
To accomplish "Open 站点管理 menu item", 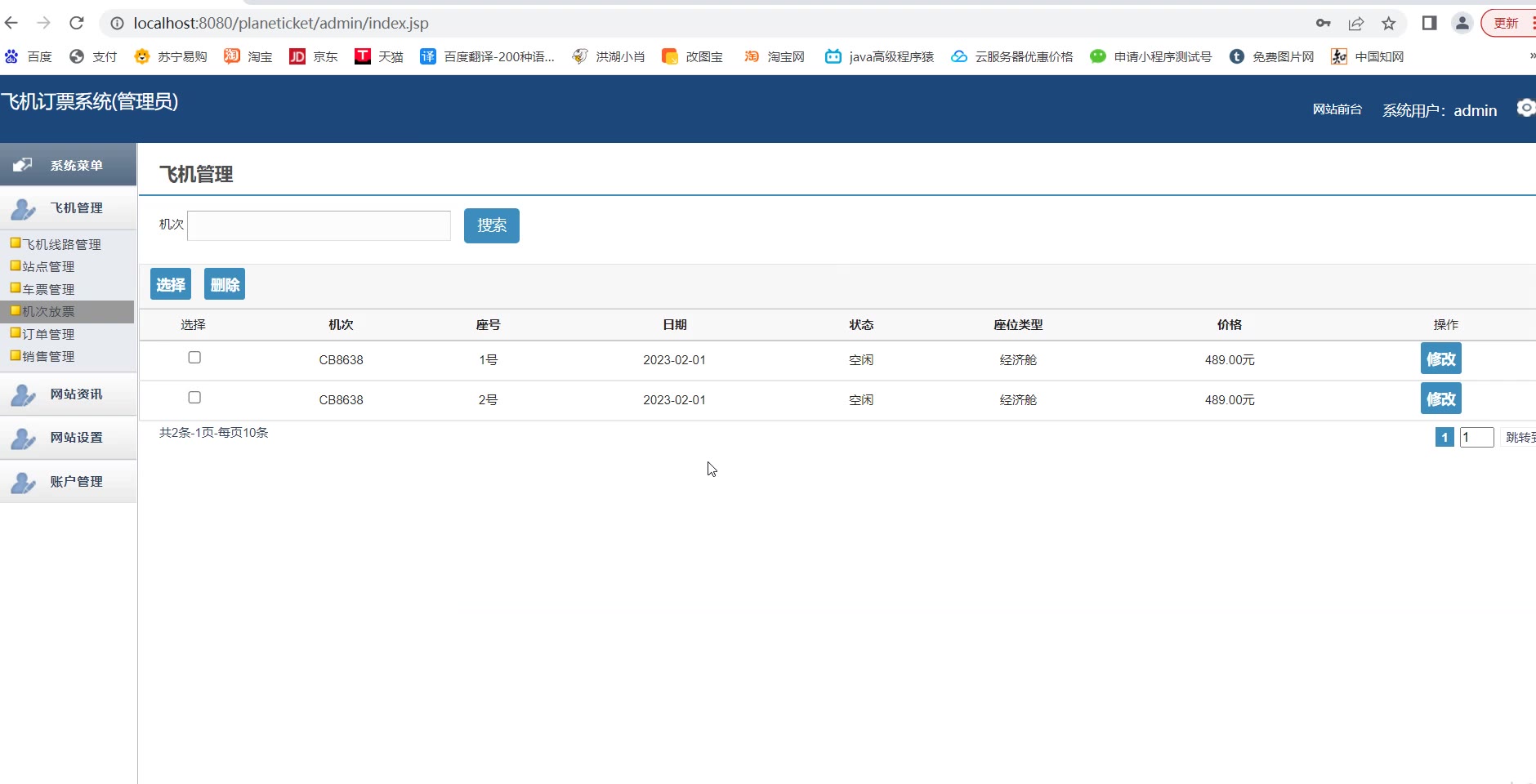I will 49,266.
